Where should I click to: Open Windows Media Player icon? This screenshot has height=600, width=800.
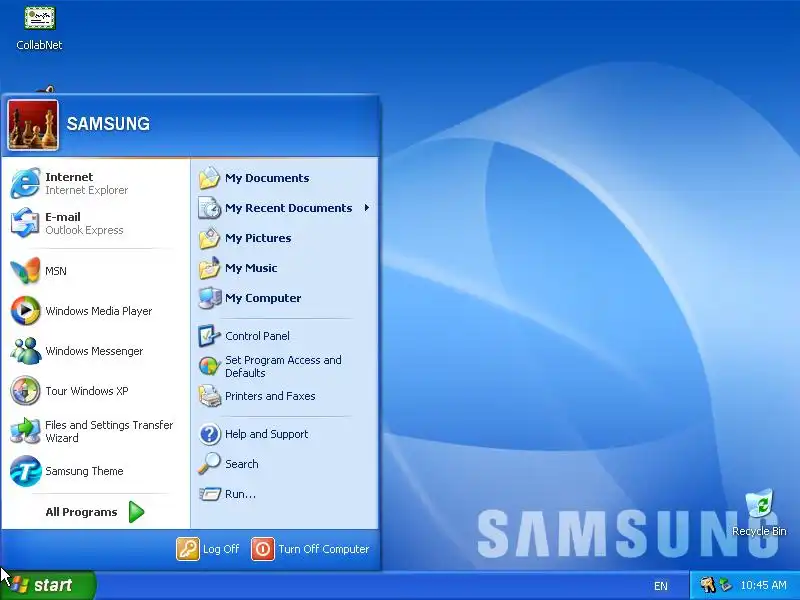[x=25, y=310]
